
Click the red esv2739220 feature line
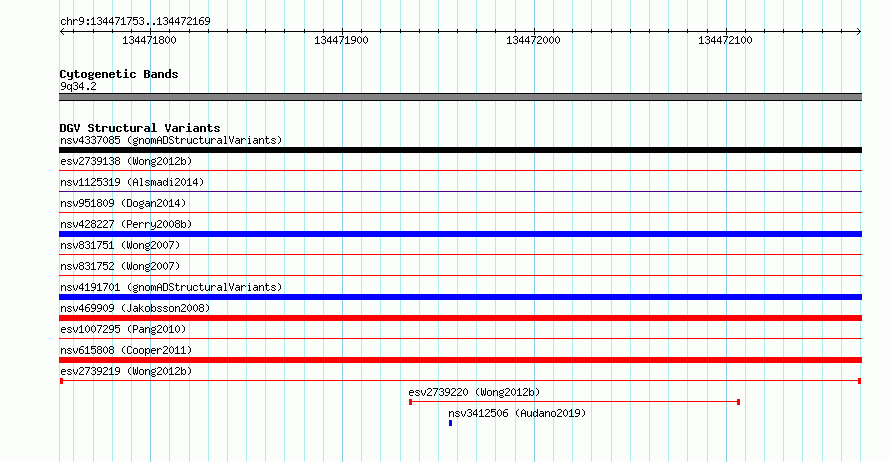click(574, 402)
